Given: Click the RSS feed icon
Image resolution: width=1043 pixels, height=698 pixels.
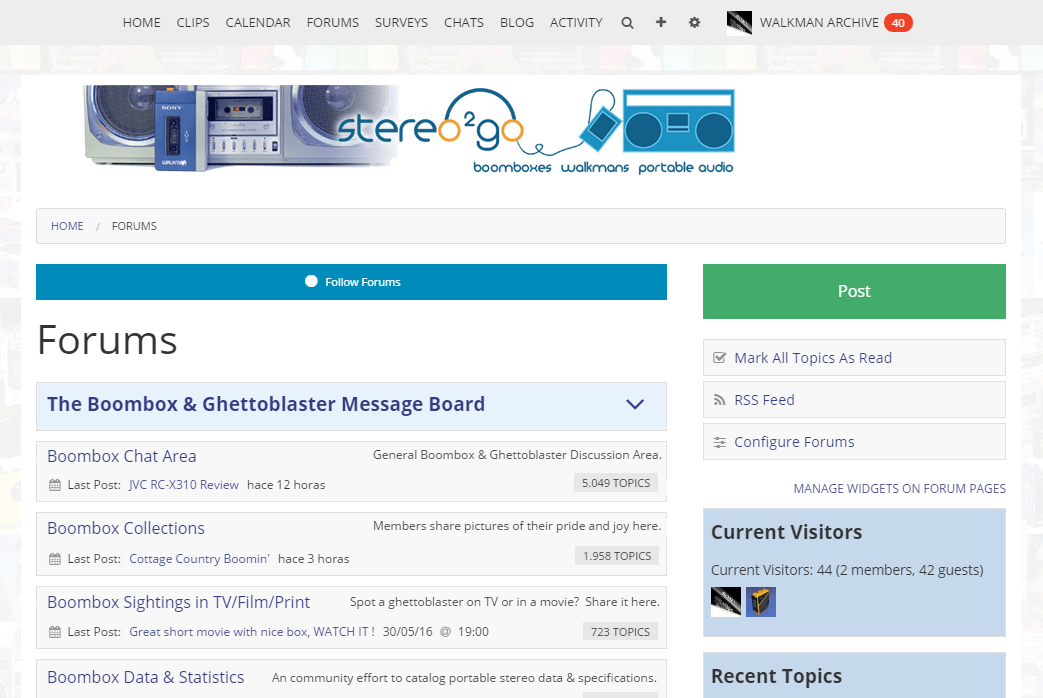Looking at the screenshot, I should pyautogui.click(x=719, y=400).
